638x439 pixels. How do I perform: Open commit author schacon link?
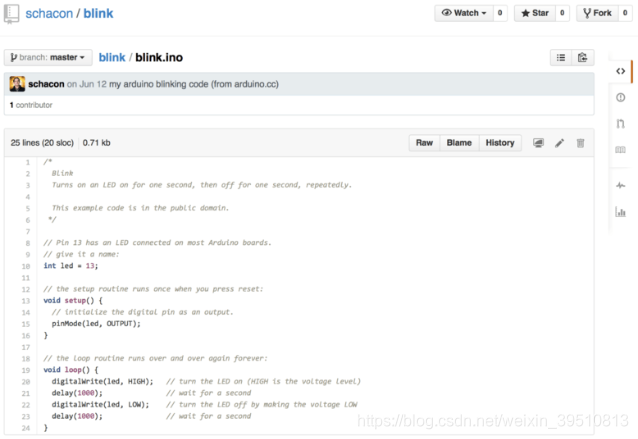pos(46,84)
